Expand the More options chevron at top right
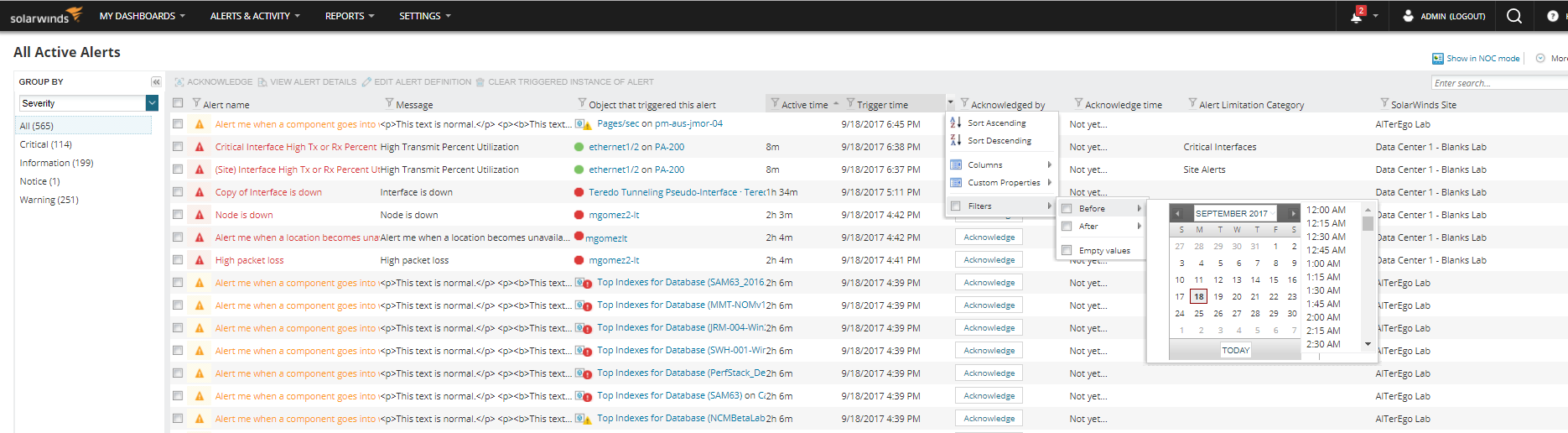Viewport: 1568px width, 433px height. [x=1540, y=59]
